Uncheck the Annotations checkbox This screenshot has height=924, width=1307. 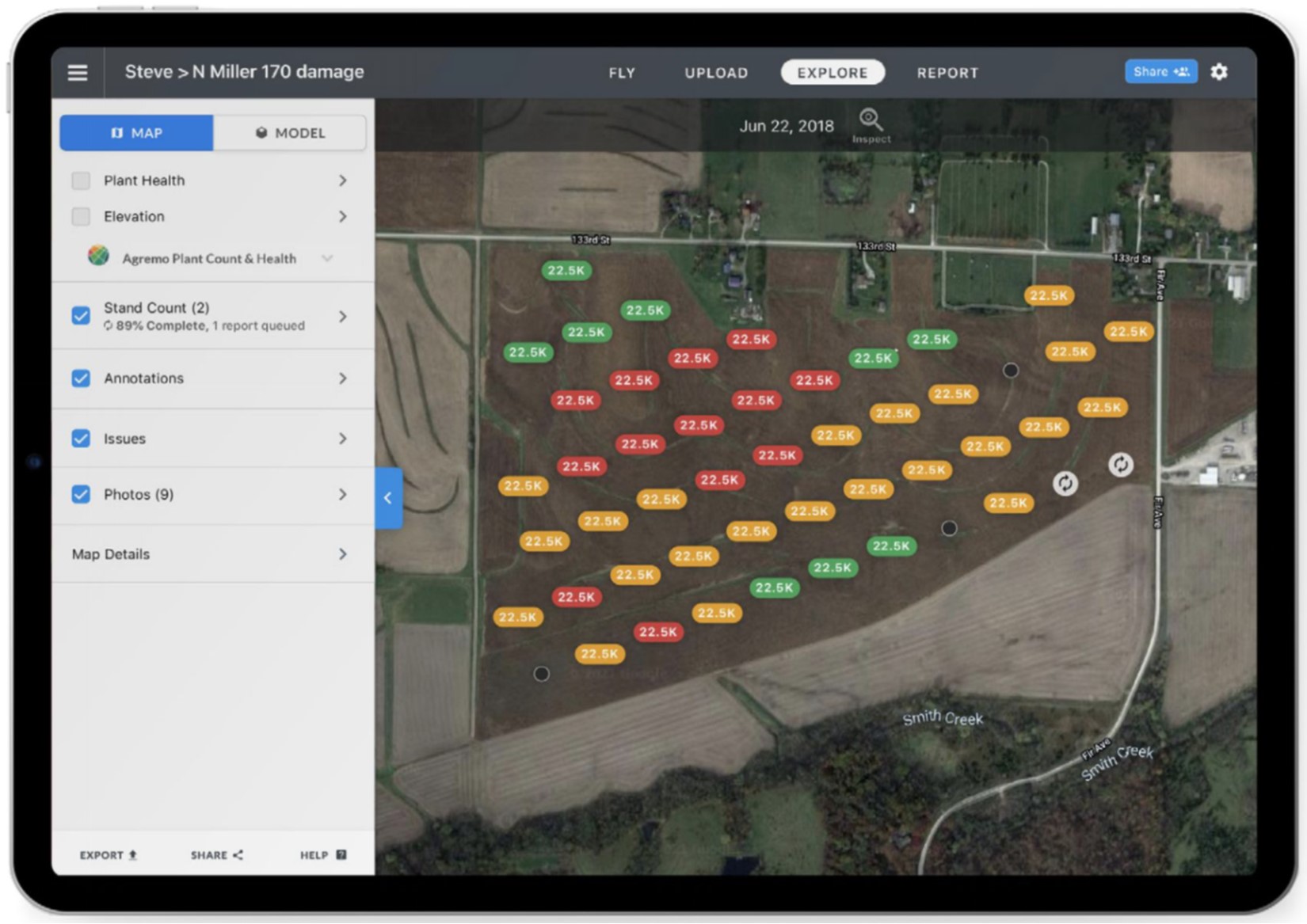click(81, 378)
